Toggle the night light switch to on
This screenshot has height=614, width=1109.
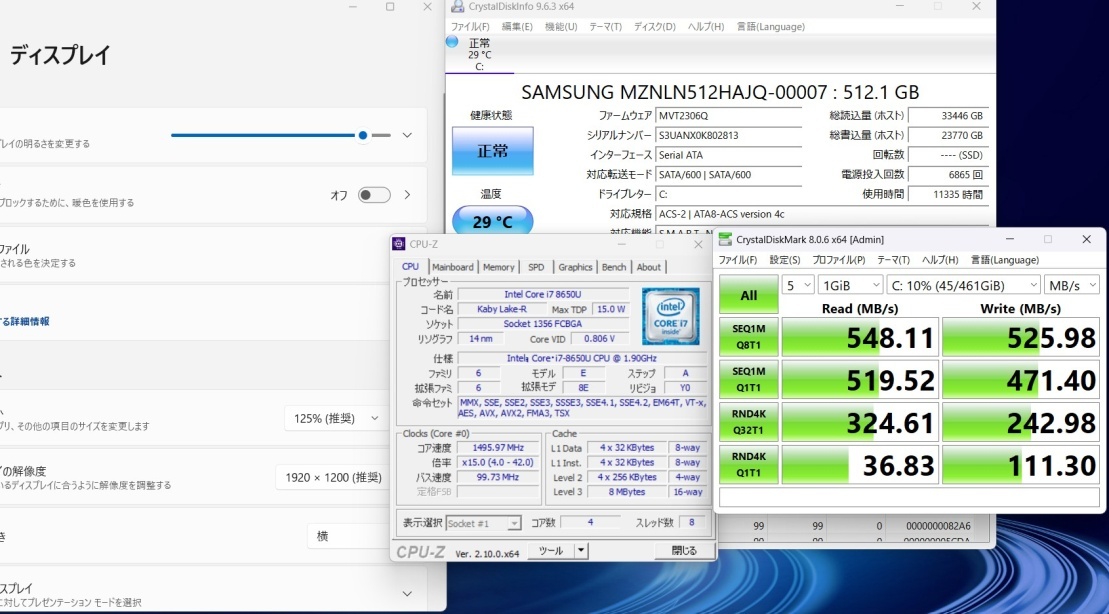pyautogui.click(x=374, y=195)
